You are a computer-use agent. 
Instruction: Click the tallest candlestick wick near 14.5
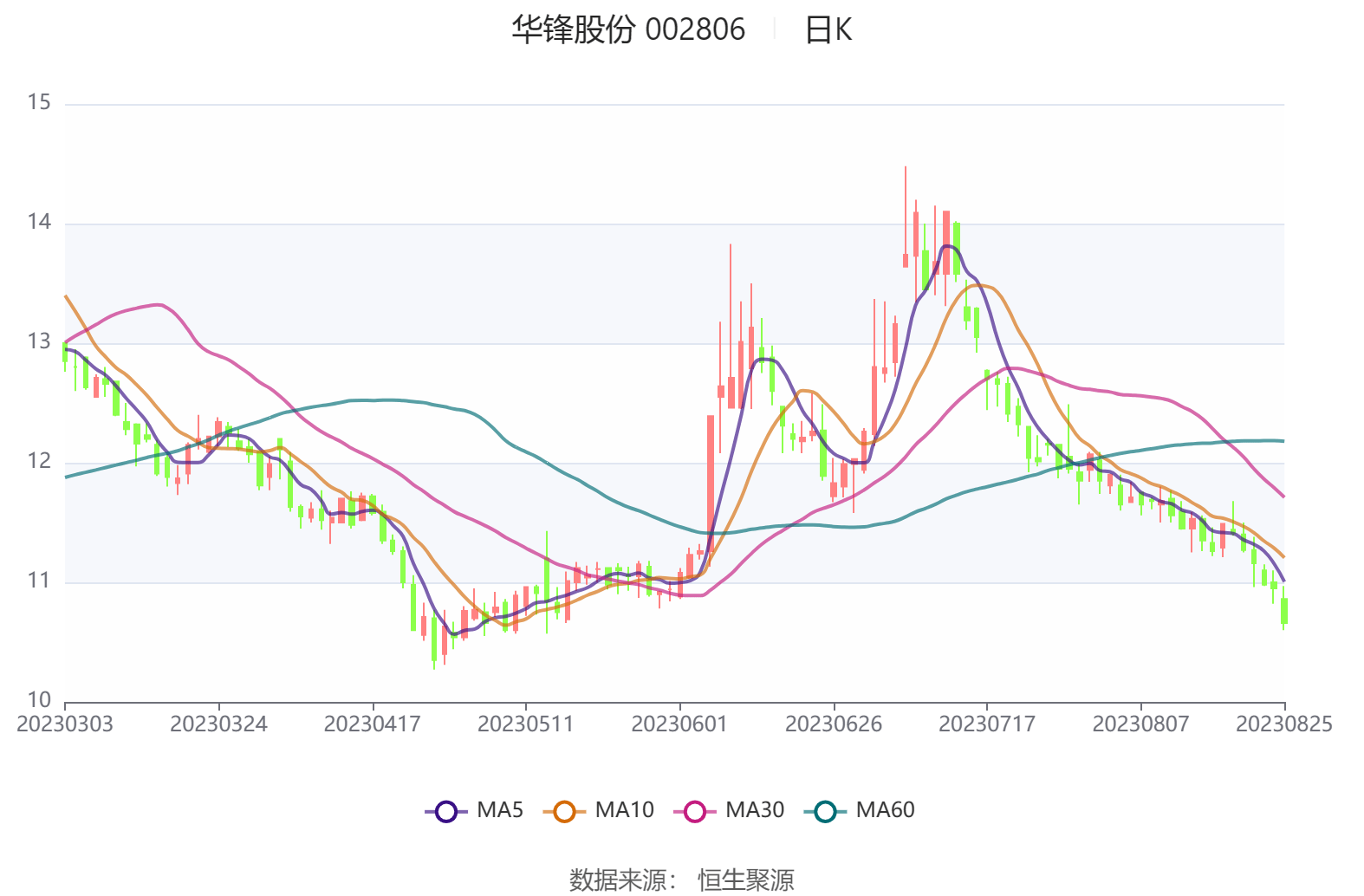[906, 217]
